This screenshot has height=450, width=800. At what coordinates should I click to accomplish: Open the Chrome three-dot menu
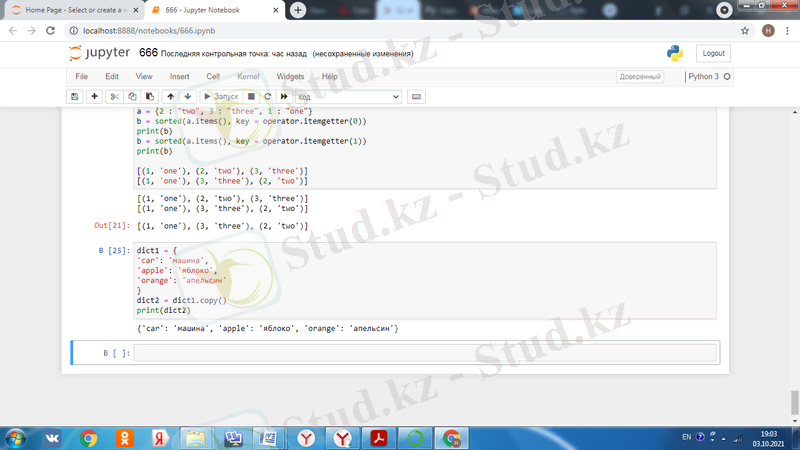787,31
